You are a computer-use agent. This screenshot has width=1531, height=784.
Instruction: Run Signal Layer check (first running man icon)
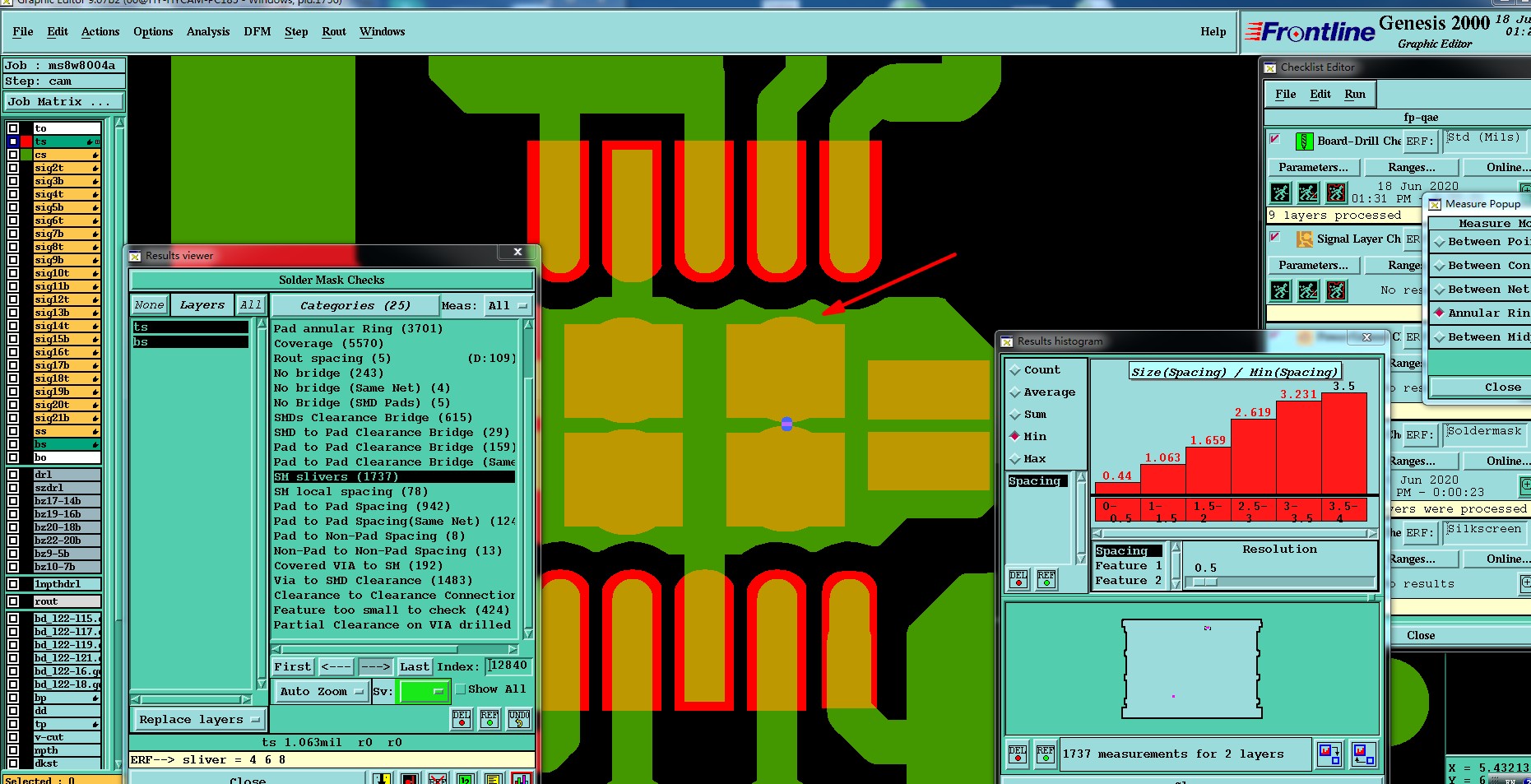1281,290
